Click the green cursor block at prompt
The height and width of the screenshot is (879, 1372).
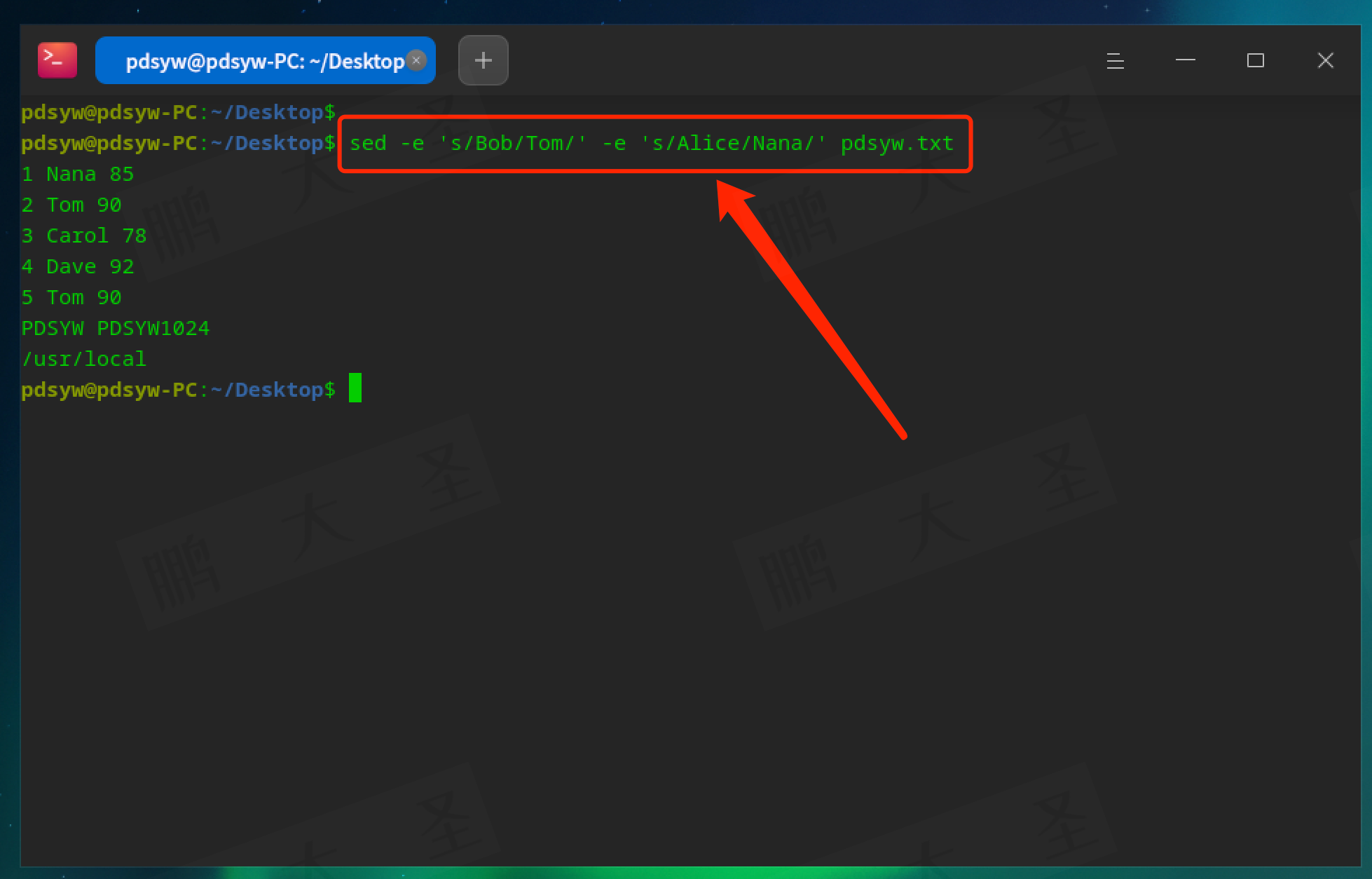(355, 388)
